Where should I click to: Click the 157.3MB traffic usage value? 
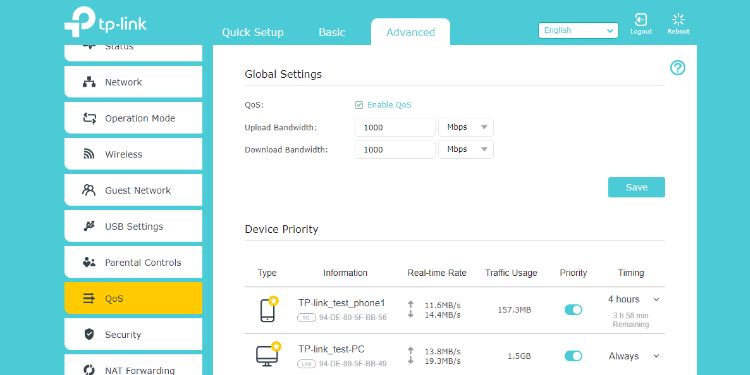coord(514,310)
